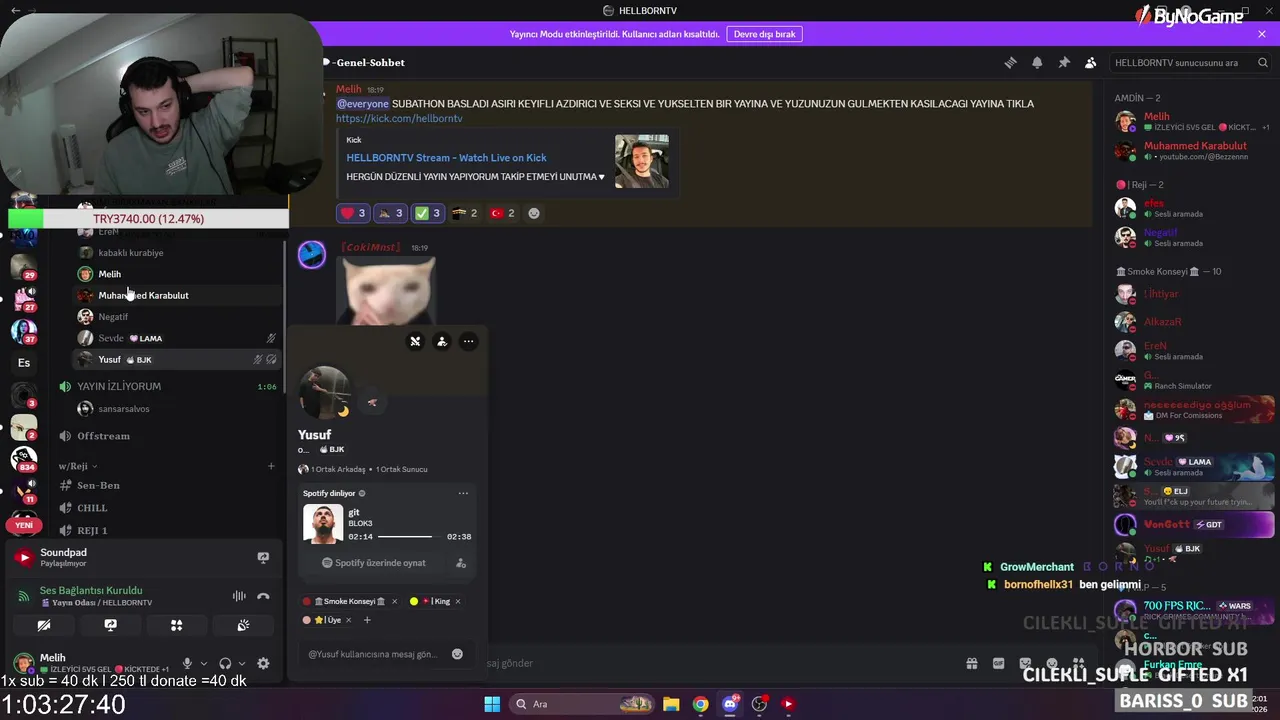Image resolution: width=1280 pixels, height=720 pixels.
Task: Click the Soundpad share screen icon
Action: pyautogui.click(x=263, y=557)
